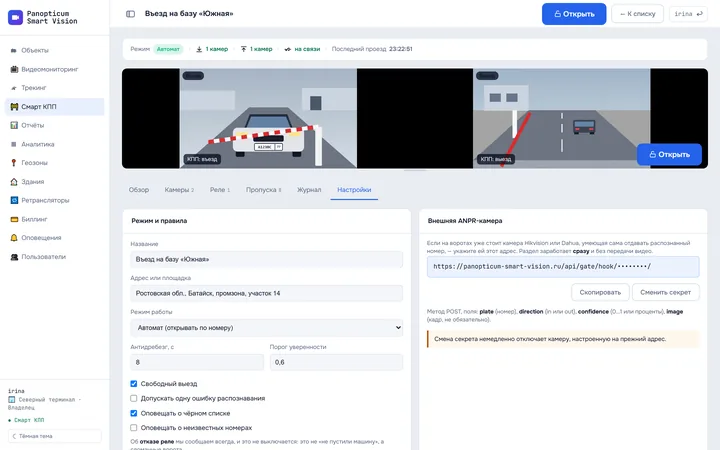Click the Адрес или площадка field
Viewport: 720px width, 450px height.
tap(266, 293)
